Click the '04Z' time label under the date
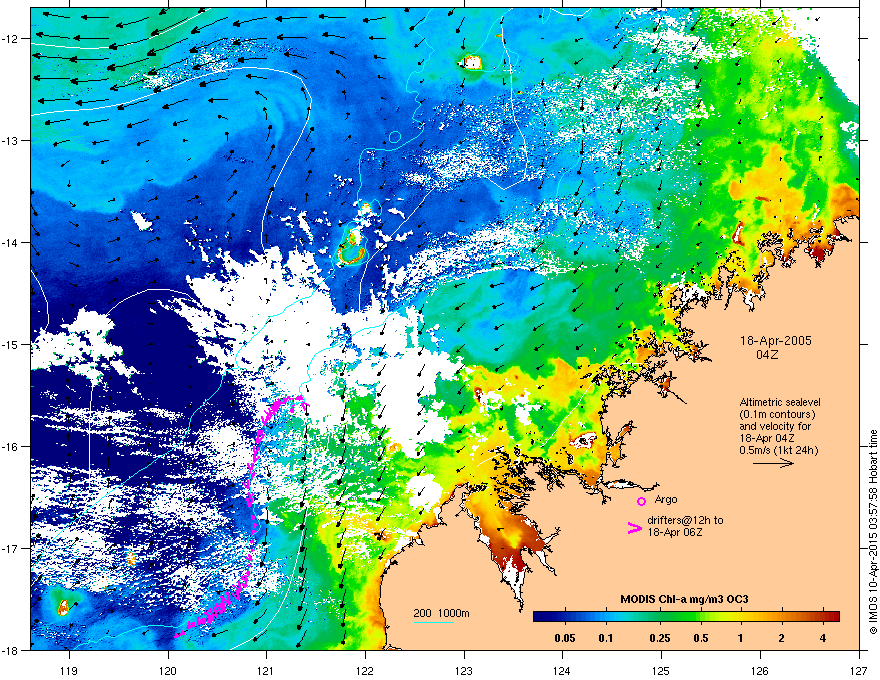This screenshot has height=680, width=880. pyautogui.click(x=767, y=355)
